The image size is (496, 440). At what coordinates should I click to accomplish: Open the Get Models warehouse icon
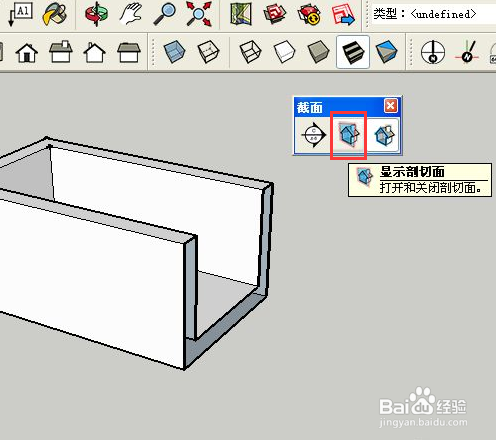pyautogui.click(x=275, y=14)
